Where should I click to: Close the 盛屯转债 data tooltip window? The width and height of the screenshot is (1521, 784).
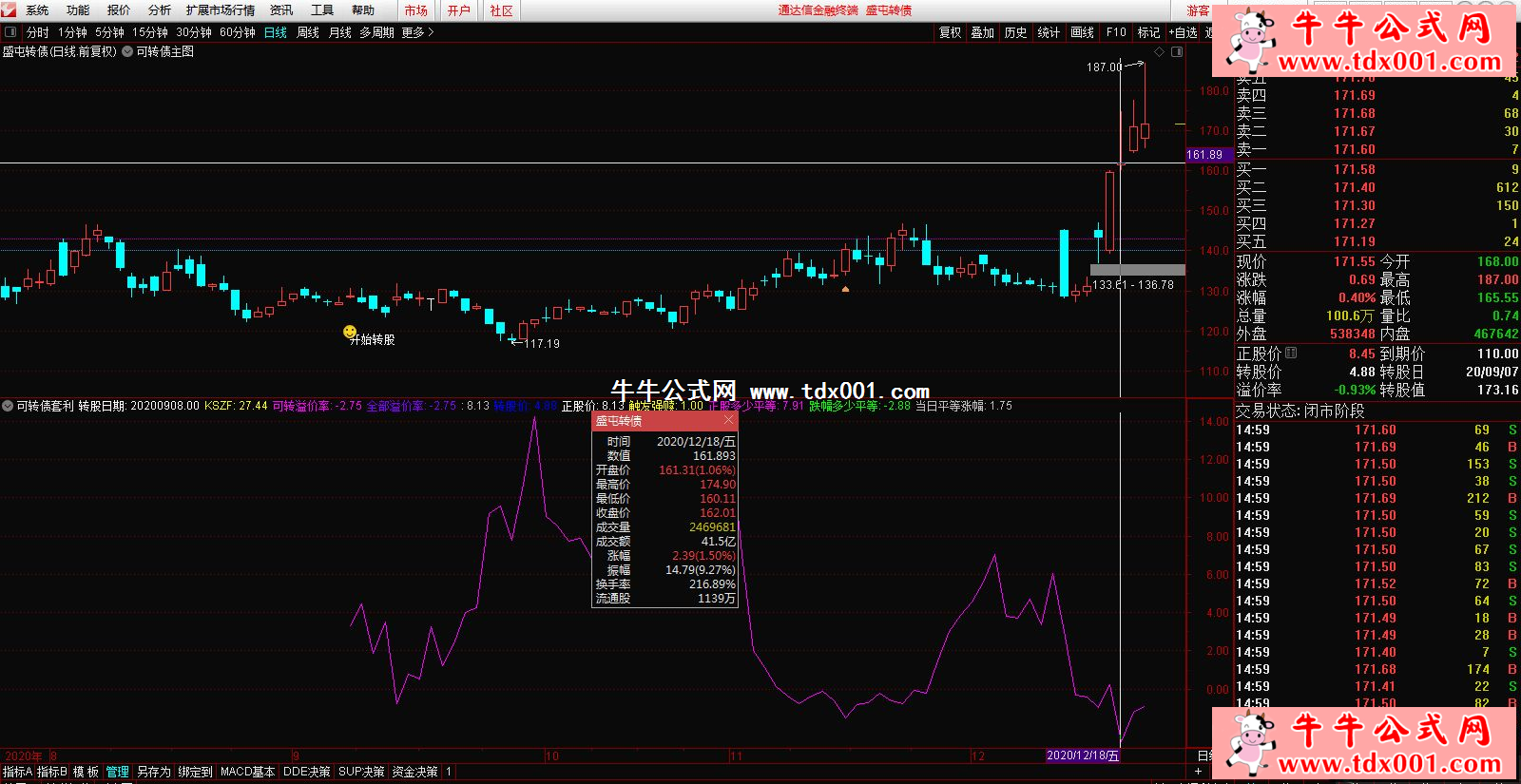pyautogui.click(x=729, y=420)
